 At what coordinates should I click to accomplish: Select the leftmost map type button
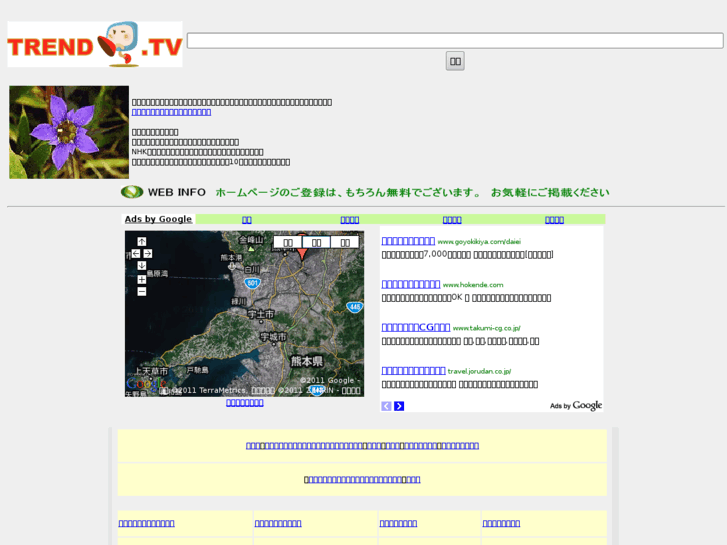coord(288,242)
